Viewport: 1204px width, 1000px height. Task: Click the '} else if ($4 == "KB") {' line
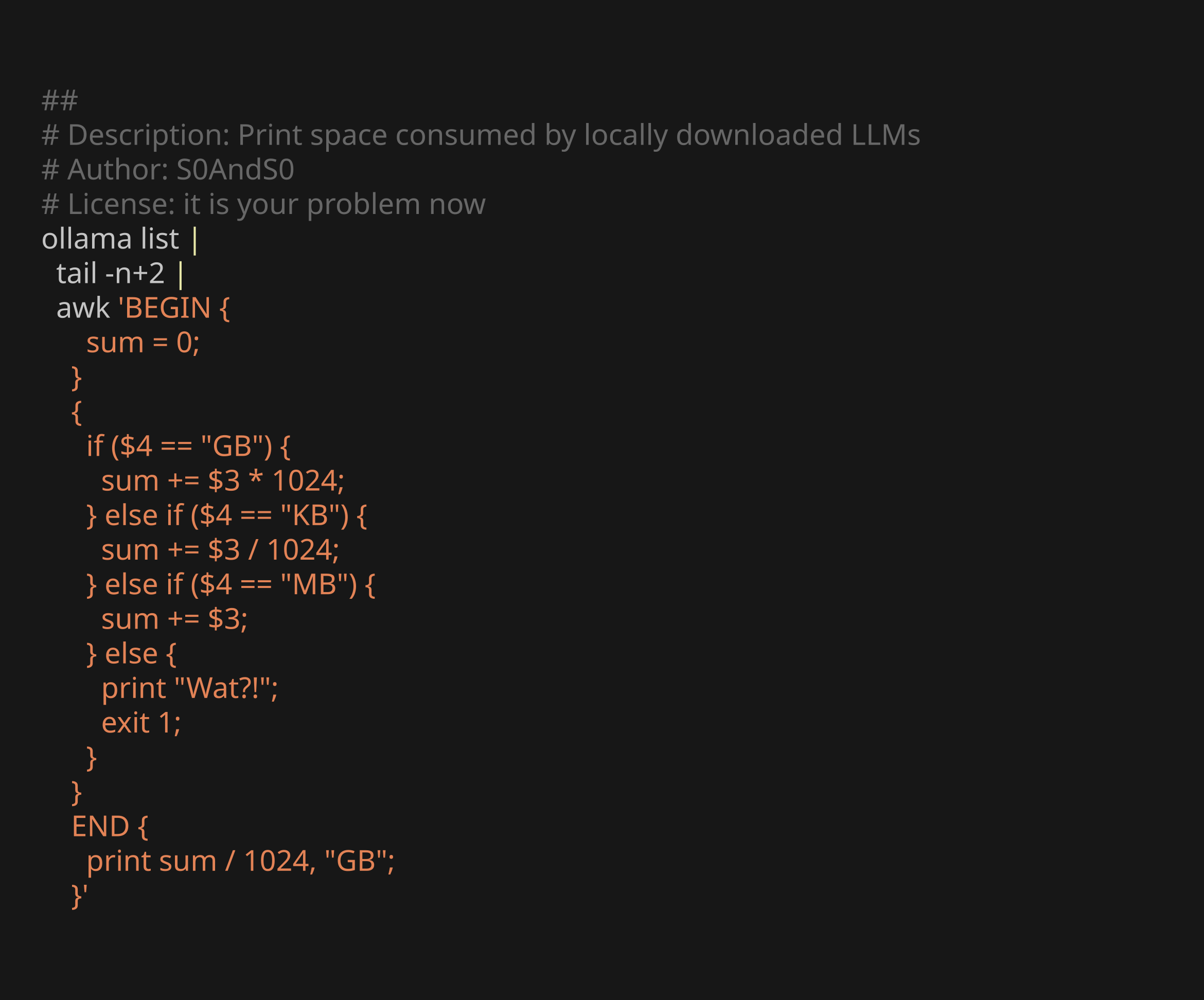(x=226, y=516)
